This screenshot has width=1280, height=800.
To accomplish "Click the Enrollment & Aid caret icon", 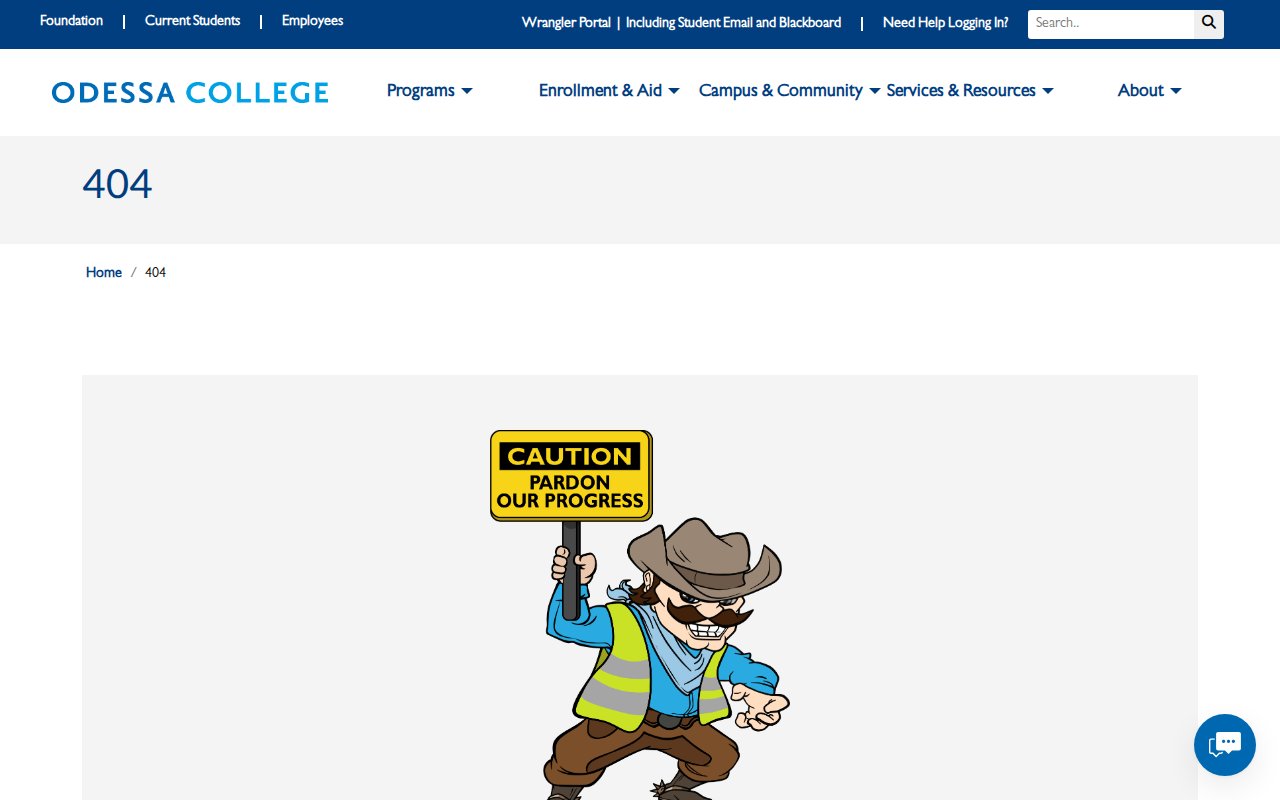I will point(674,91).
